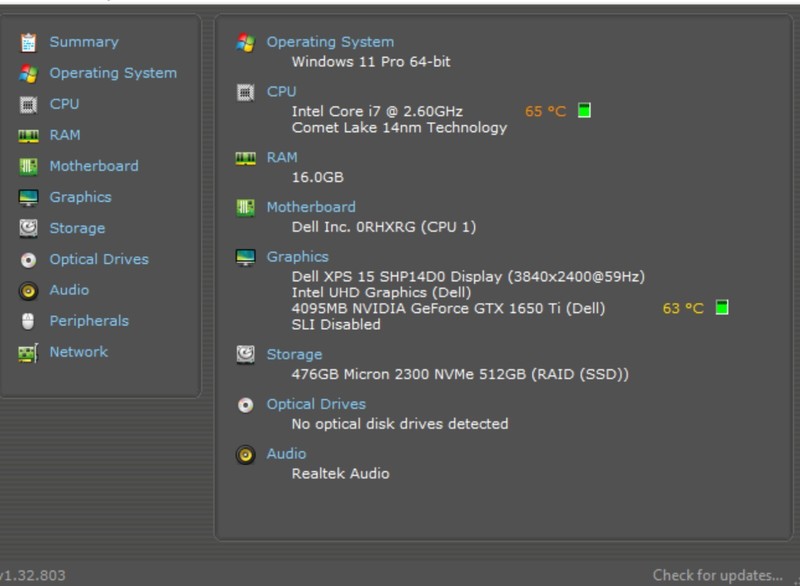Viewport: 800px width, 586px height.
Task: Click the 16.0GB RAM value
Action: [317, 177]
